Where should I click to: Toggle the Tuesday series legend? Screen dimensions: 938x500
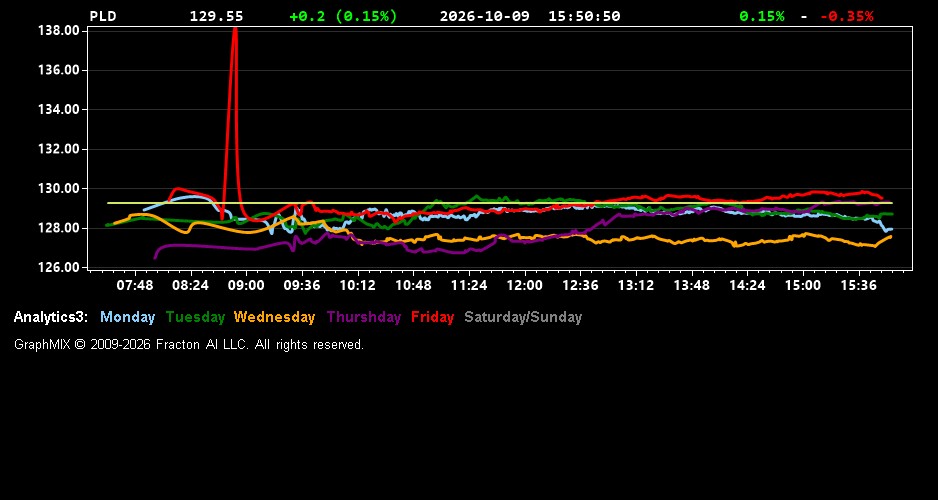pyautogui.click(x=195, y=318)
